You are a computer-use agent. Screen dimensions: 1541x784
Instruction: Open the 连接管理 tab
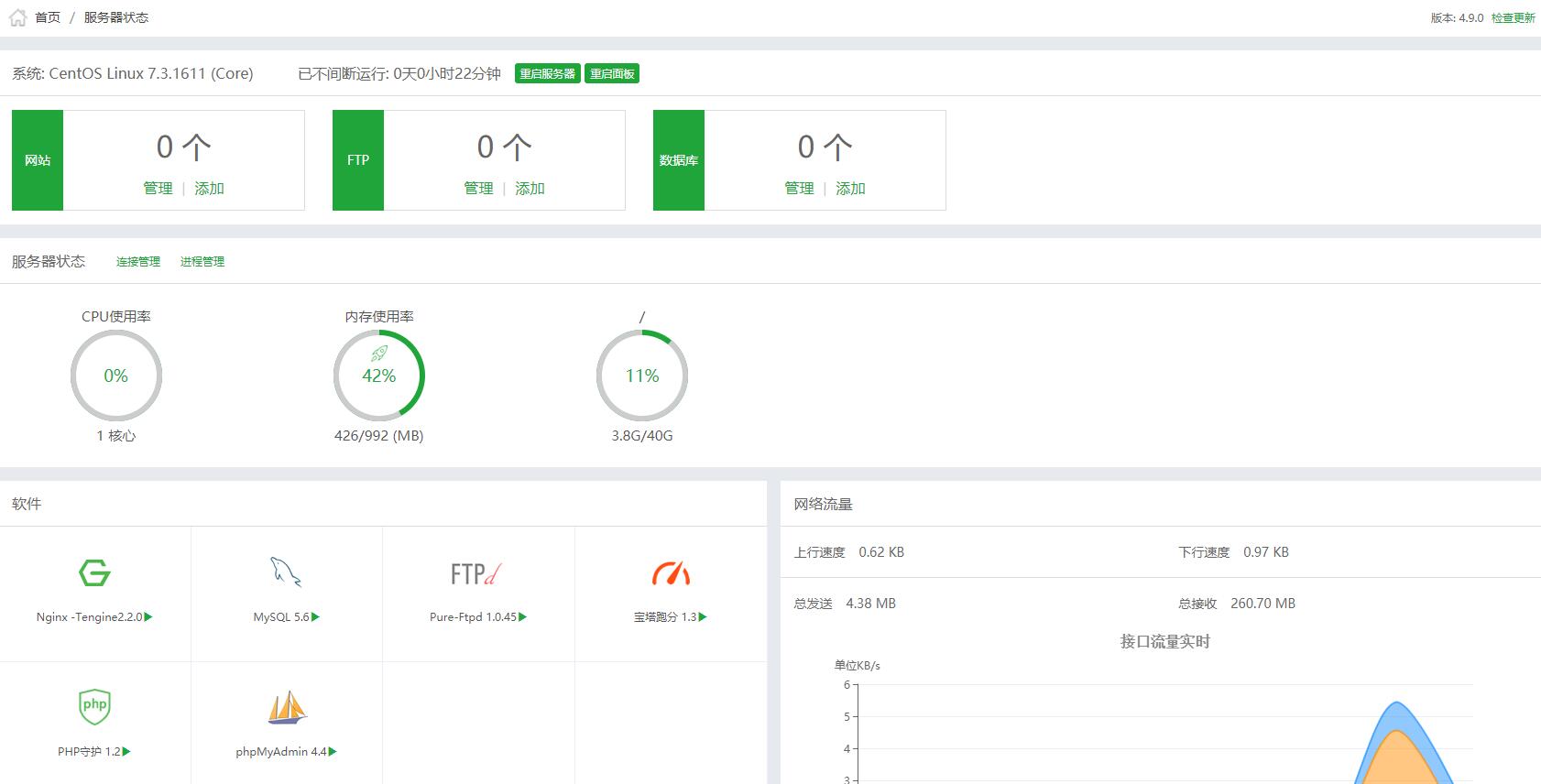click(x=138, y=262)
